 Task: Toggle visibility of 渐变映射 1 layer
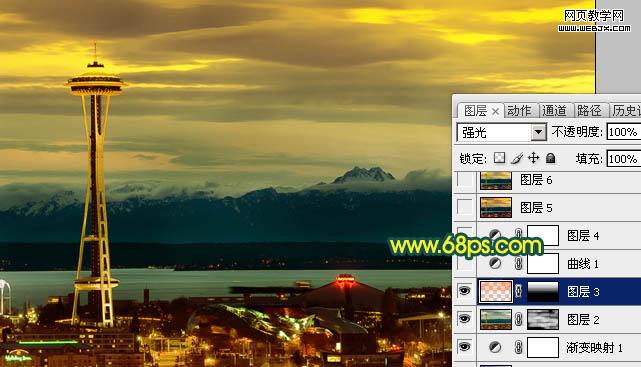[464, 347]
